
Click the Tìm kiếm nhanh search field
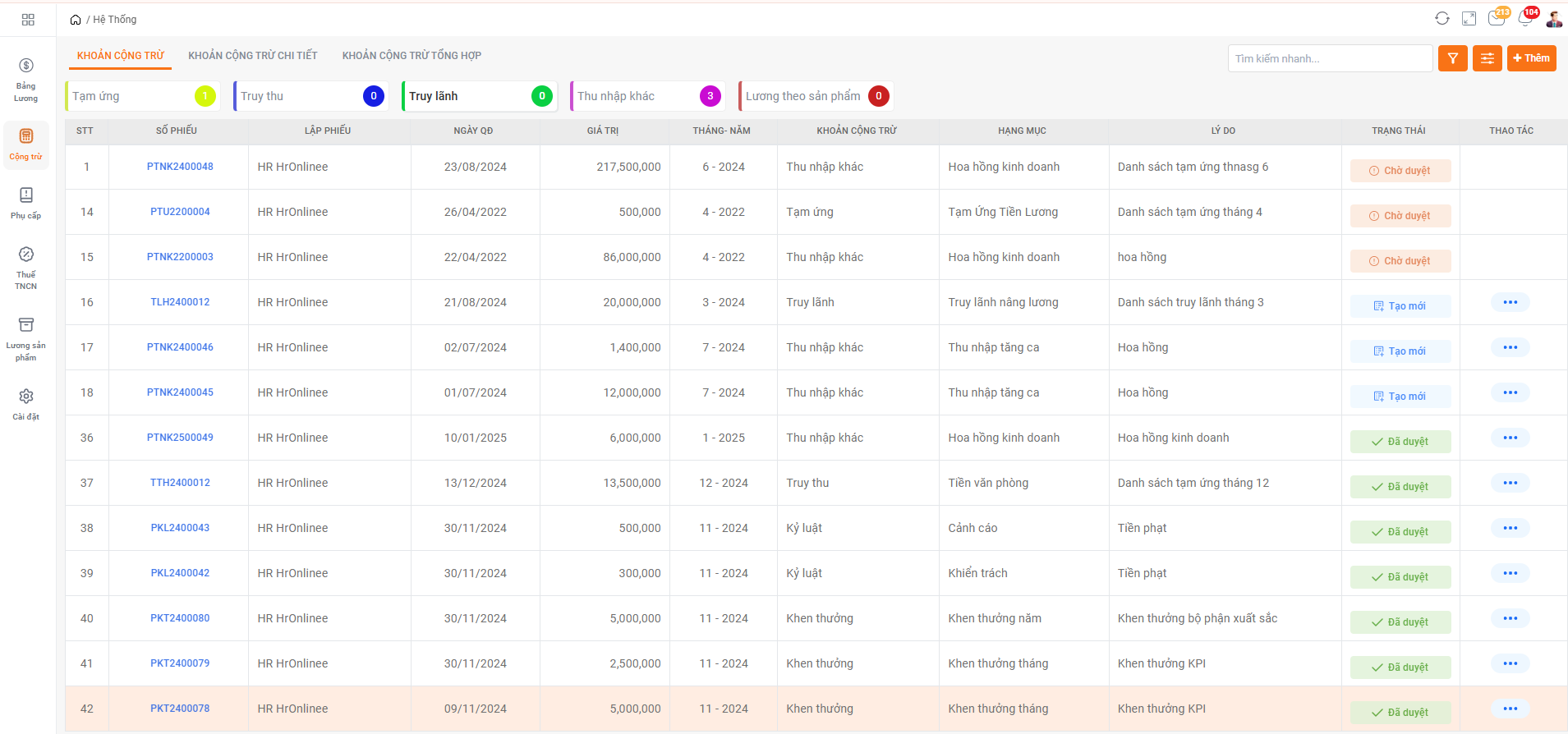[x=1329, y=58]
